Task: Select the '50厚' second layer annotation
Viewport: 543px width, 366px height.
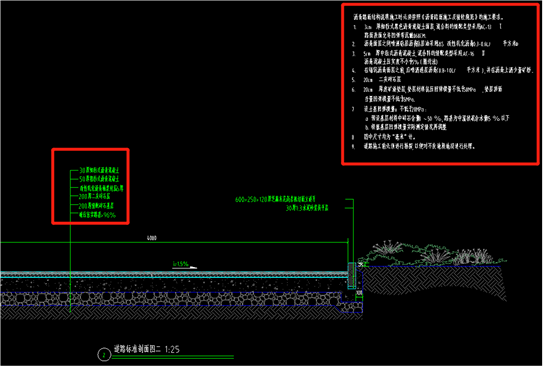Action: pyautogui.click(x=99, y=179)
